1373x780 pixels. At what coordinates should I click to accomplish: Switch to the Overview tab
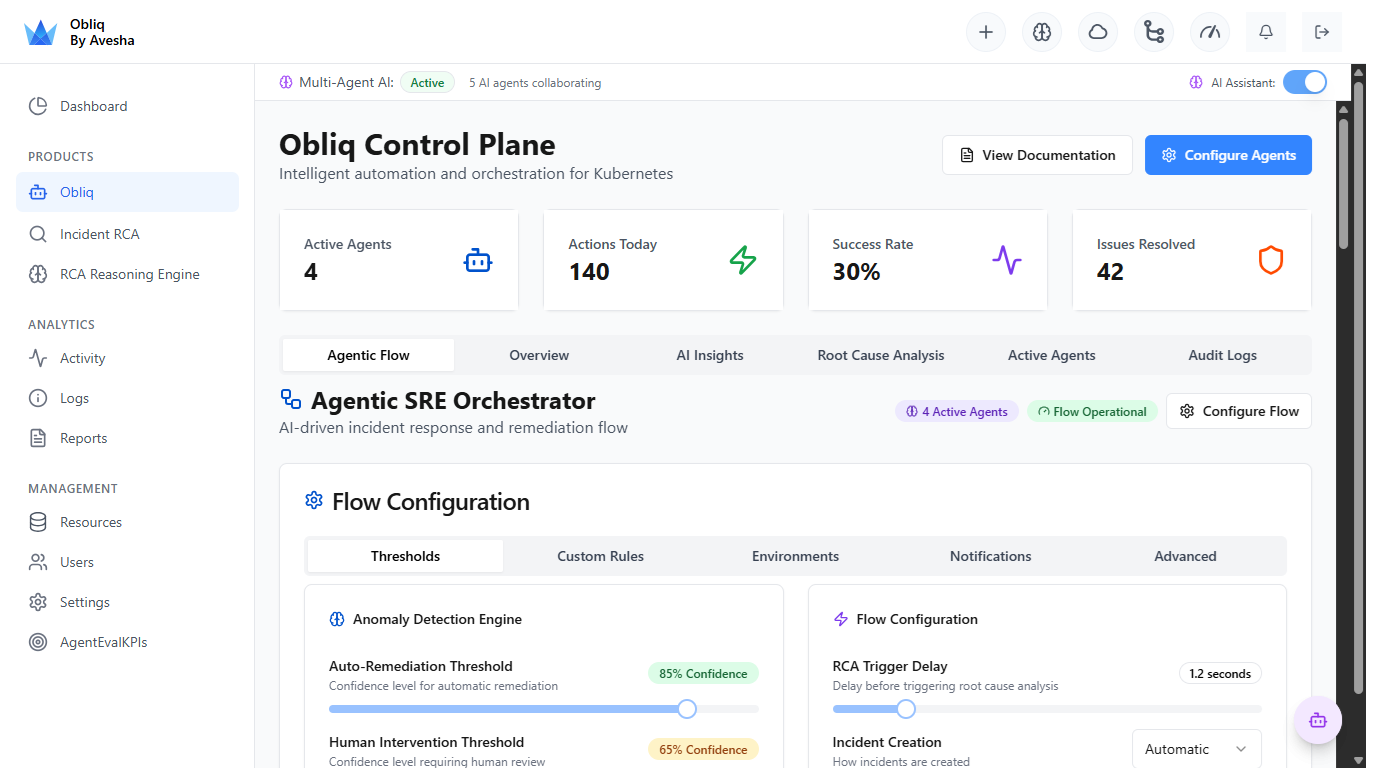point(539,355)
